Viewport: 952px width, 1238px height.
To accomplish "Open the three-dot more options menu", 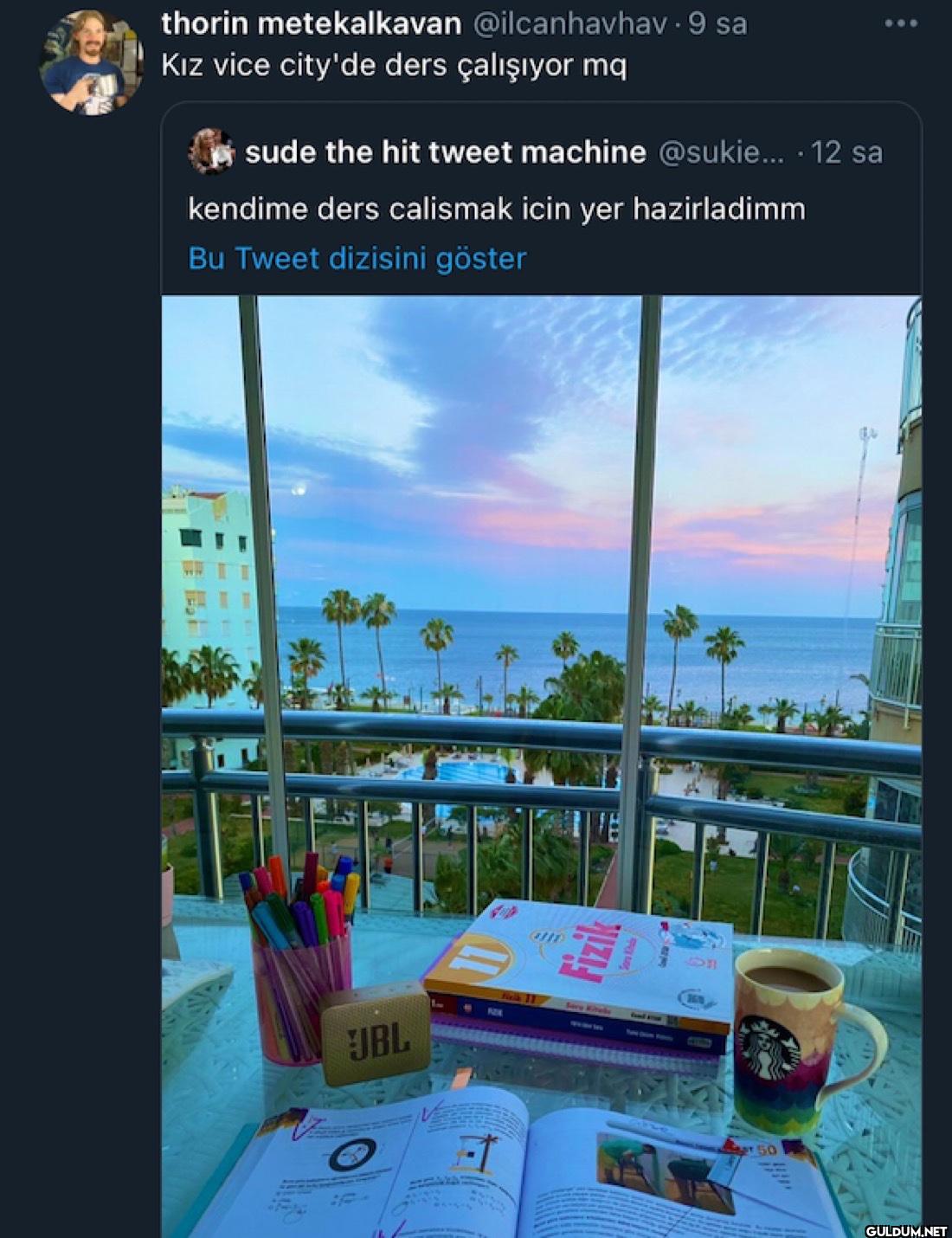I will [901, 23].
